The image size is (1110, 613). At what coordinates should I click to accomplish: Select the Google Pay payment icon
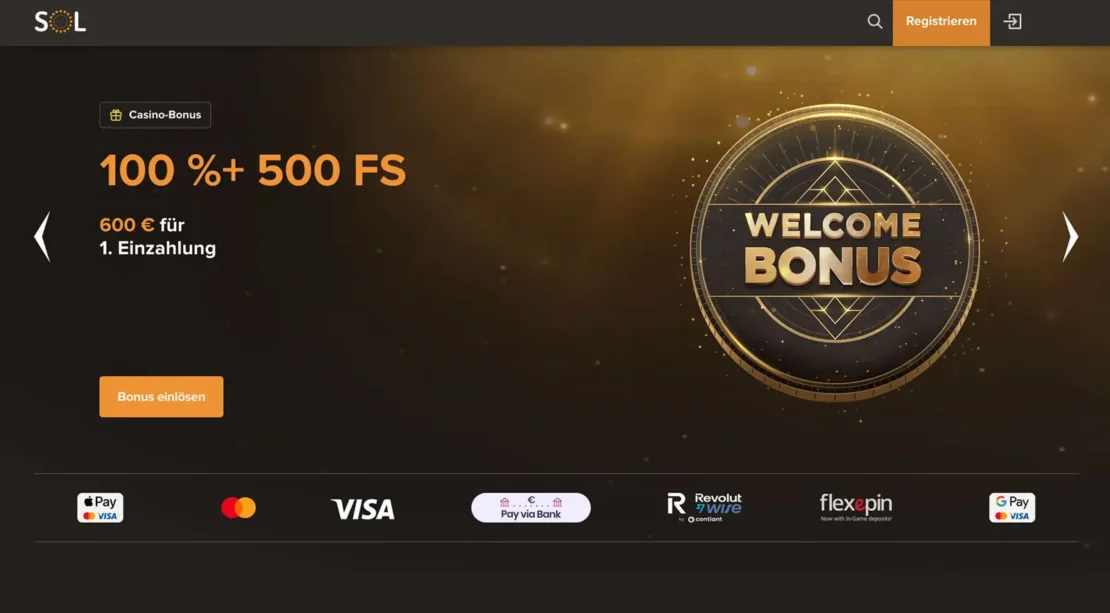(x=1012, y=508)
